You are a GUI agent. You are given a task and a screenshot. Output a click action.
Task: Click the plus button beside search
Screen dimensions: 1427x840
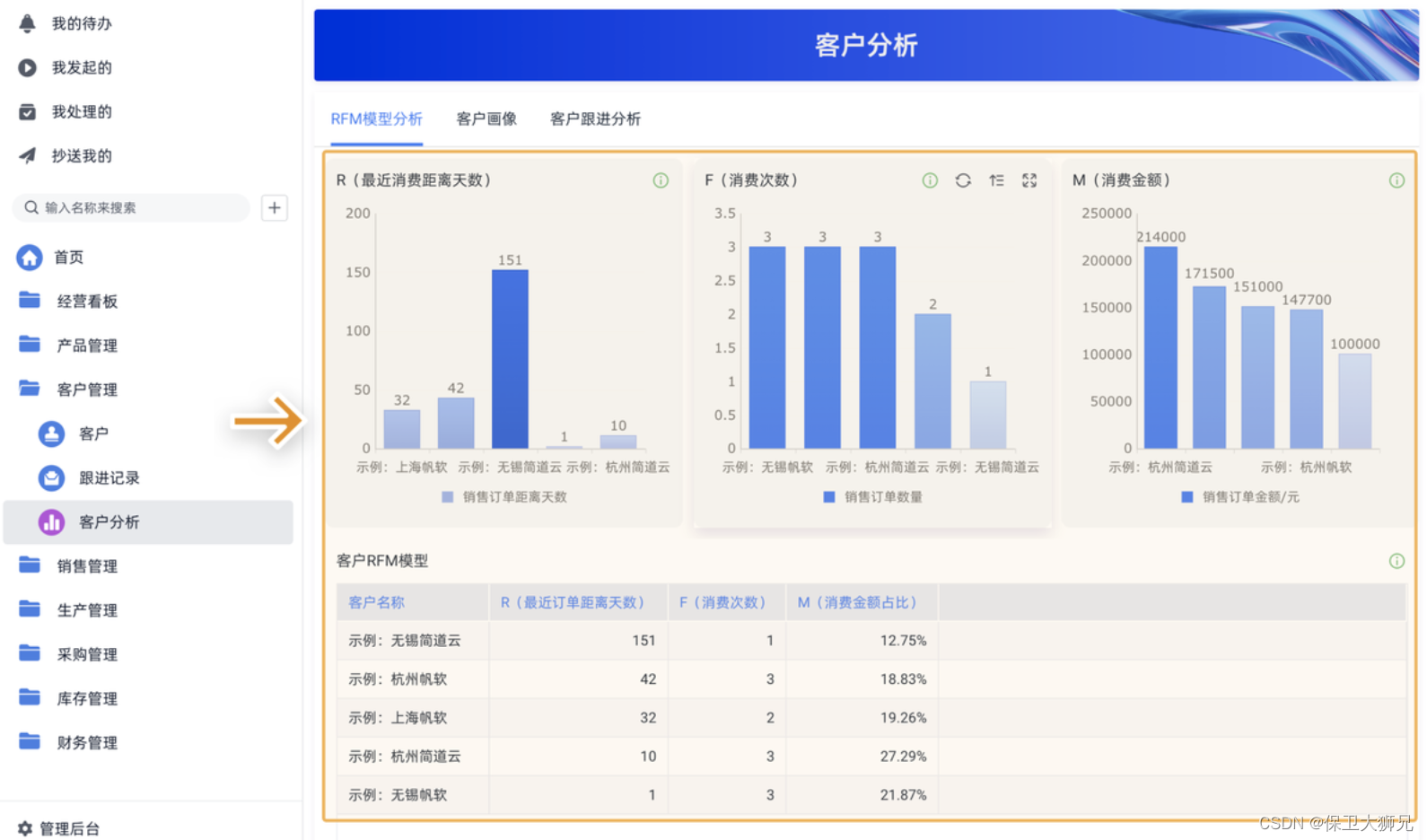pyautogui.click(x=275, y=207)
